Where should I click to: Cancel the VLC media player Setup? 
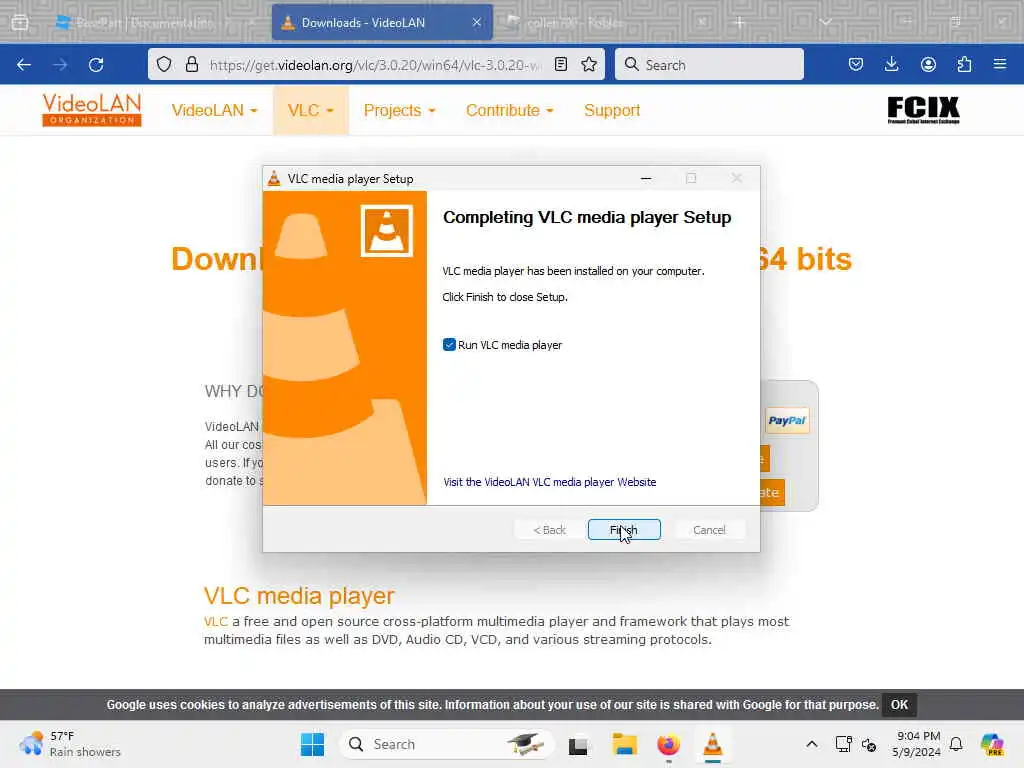click(709, 530)
